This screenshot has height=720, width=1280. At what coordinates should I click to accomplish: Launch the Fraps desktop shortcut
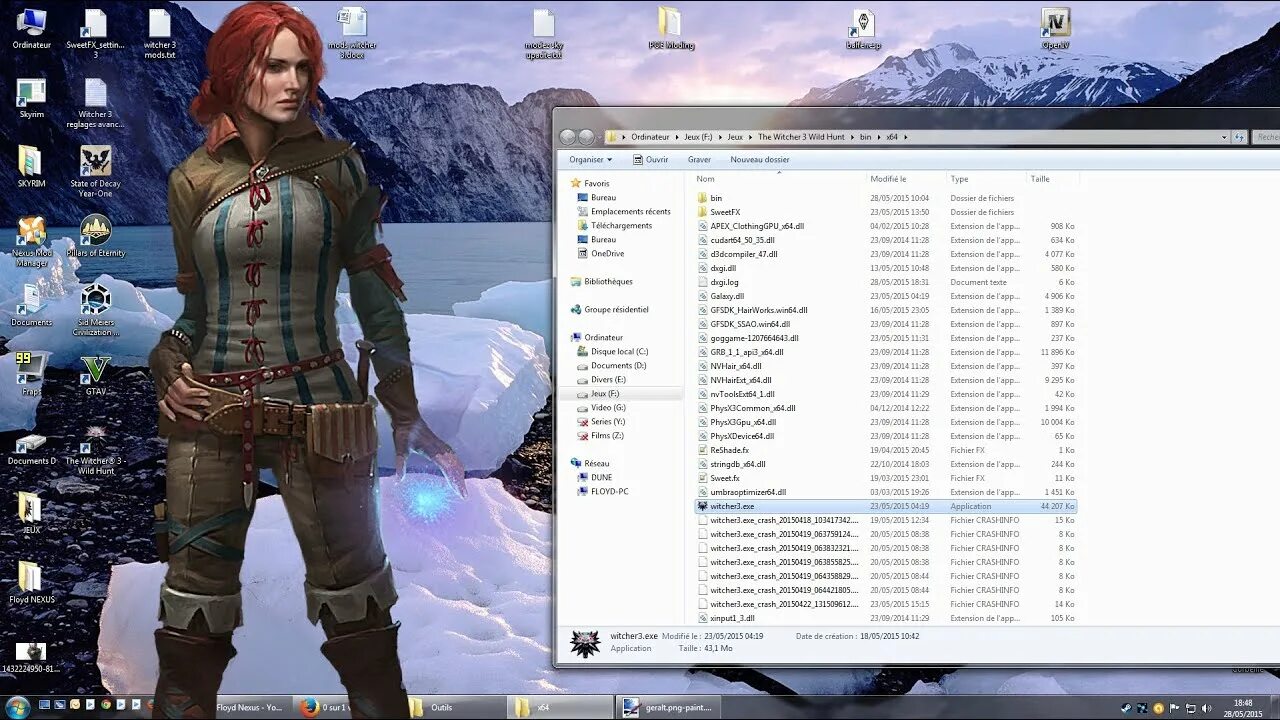[31, 375]
